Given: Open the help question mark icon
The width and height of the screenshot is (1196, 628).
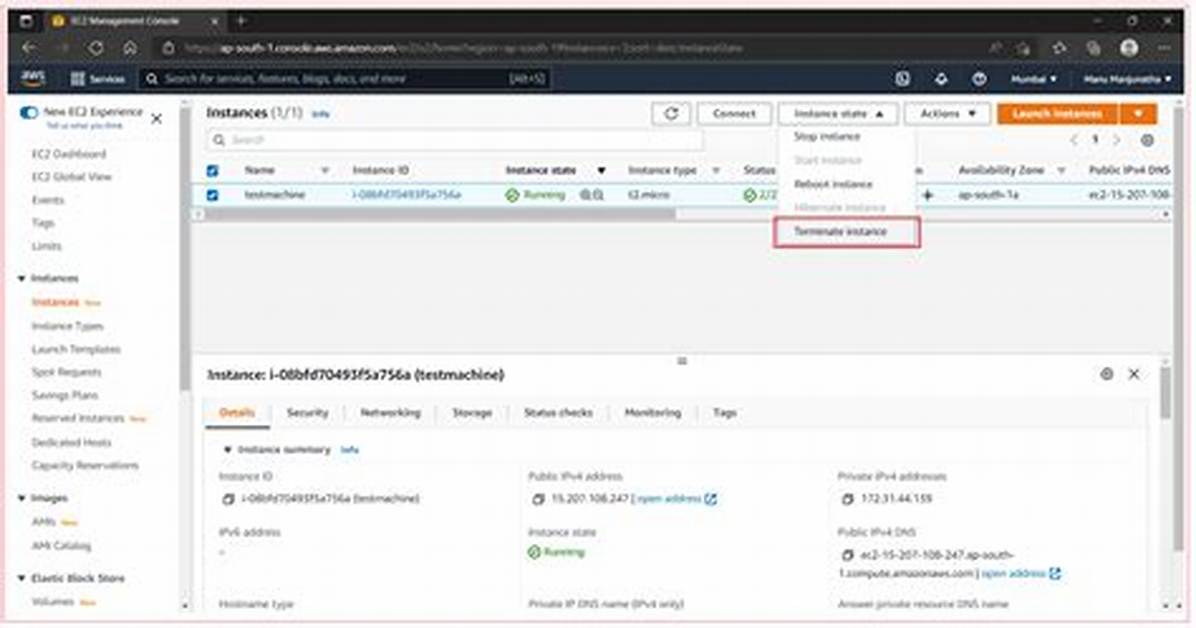Looking at the screenshot, I should 979,79.
